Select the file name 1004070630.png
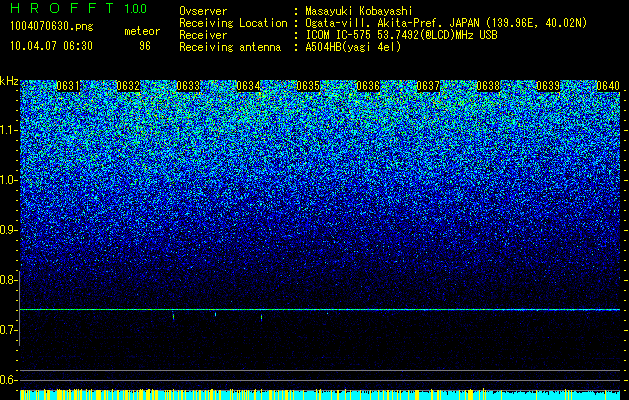This screenshot has height=400, width=629. click(52, 26)
